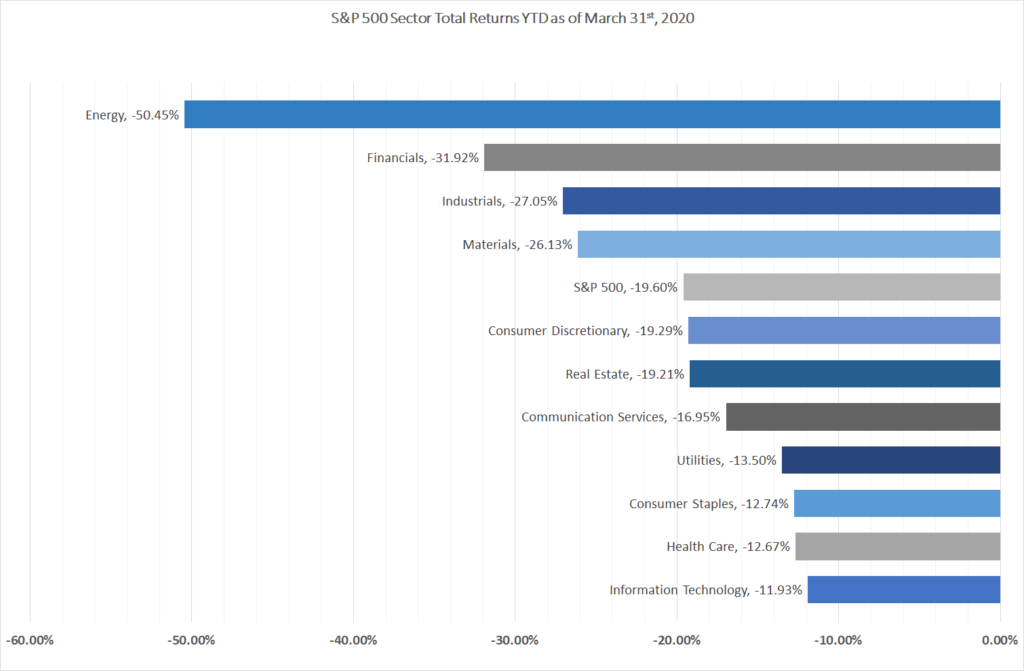Viewport: 1024px width, 671px height.
Task: Click the -30.00% axis tick label
Action: click(515, 640)
